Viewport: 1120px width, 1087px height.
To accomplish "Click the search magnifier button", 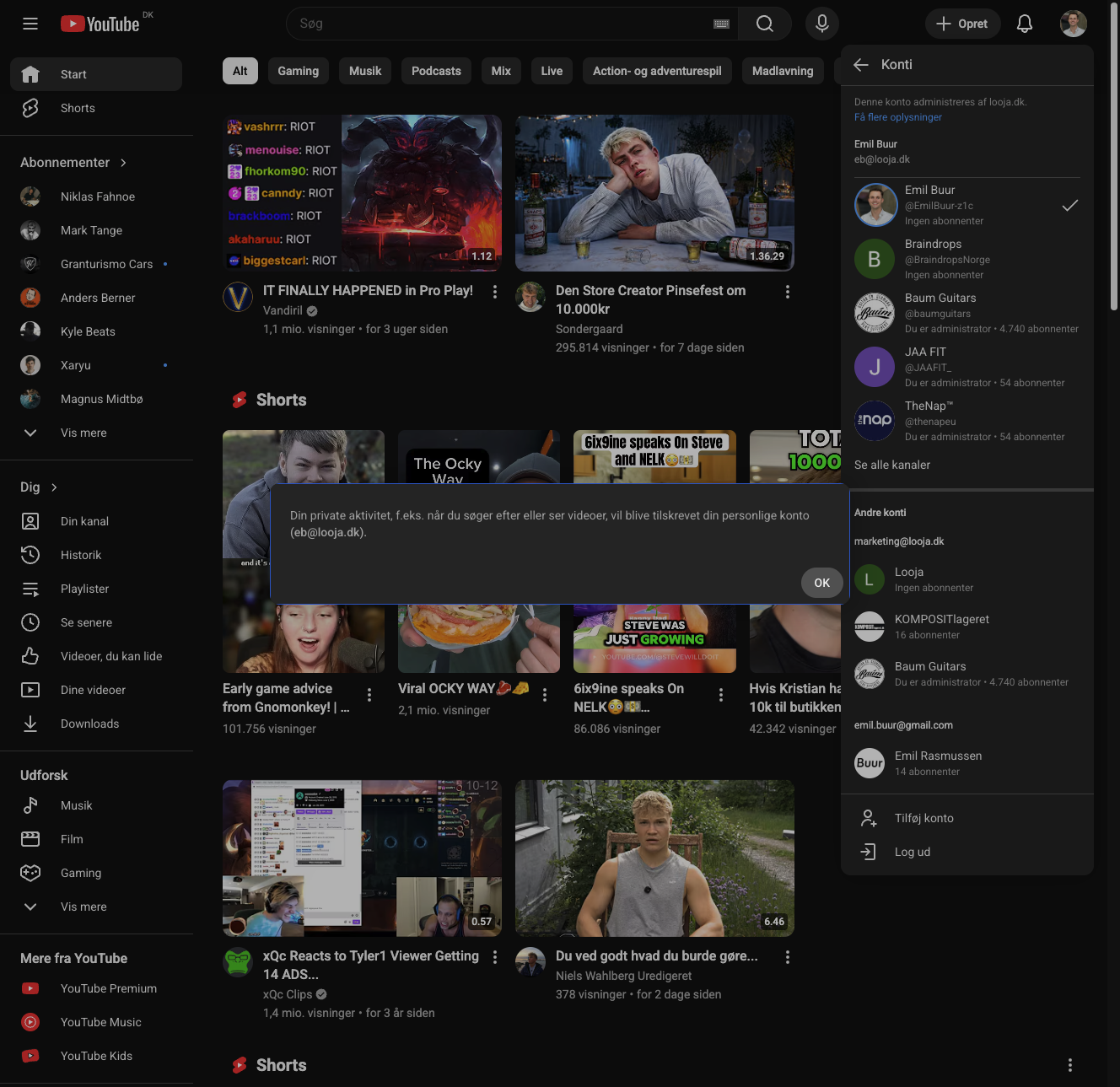I will [765, 24].
